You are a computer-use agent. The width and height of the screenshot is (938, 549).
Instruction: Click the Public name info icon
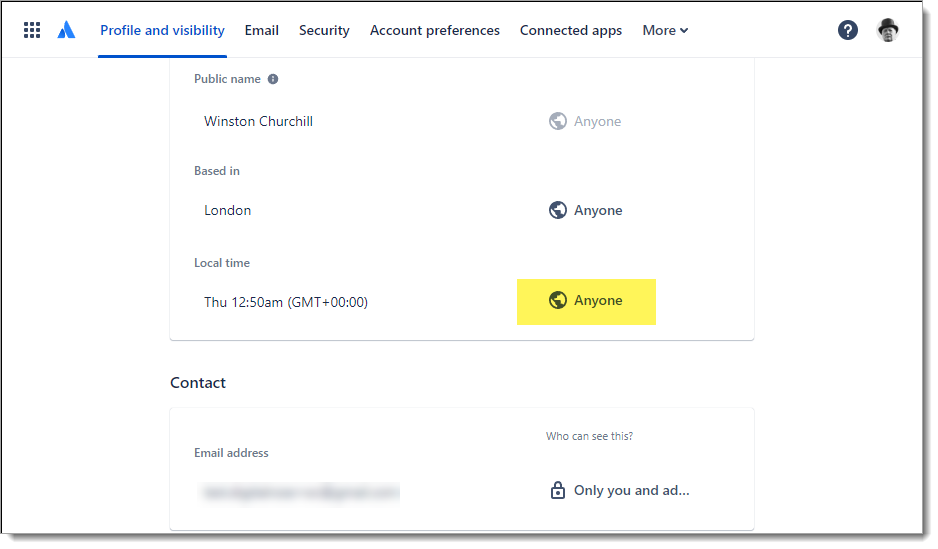click(273, 79)
